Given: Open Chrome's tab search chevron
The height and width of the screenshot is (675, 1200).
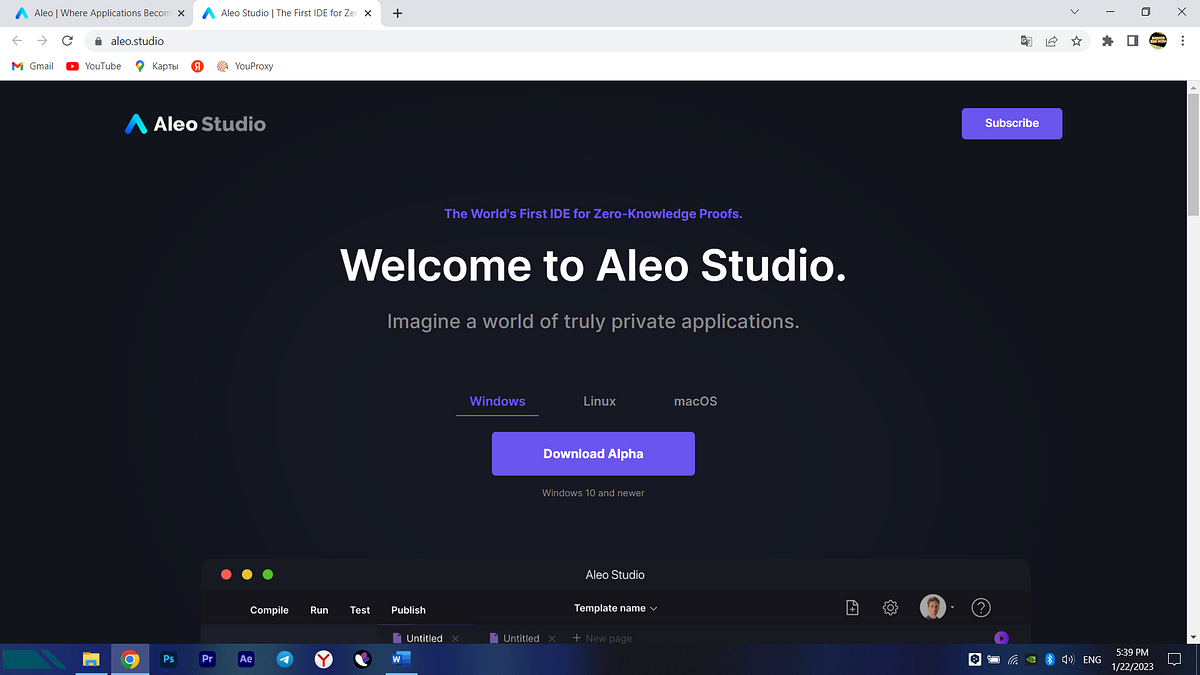Looking at the screenshot, I should tap(1074, 11).
